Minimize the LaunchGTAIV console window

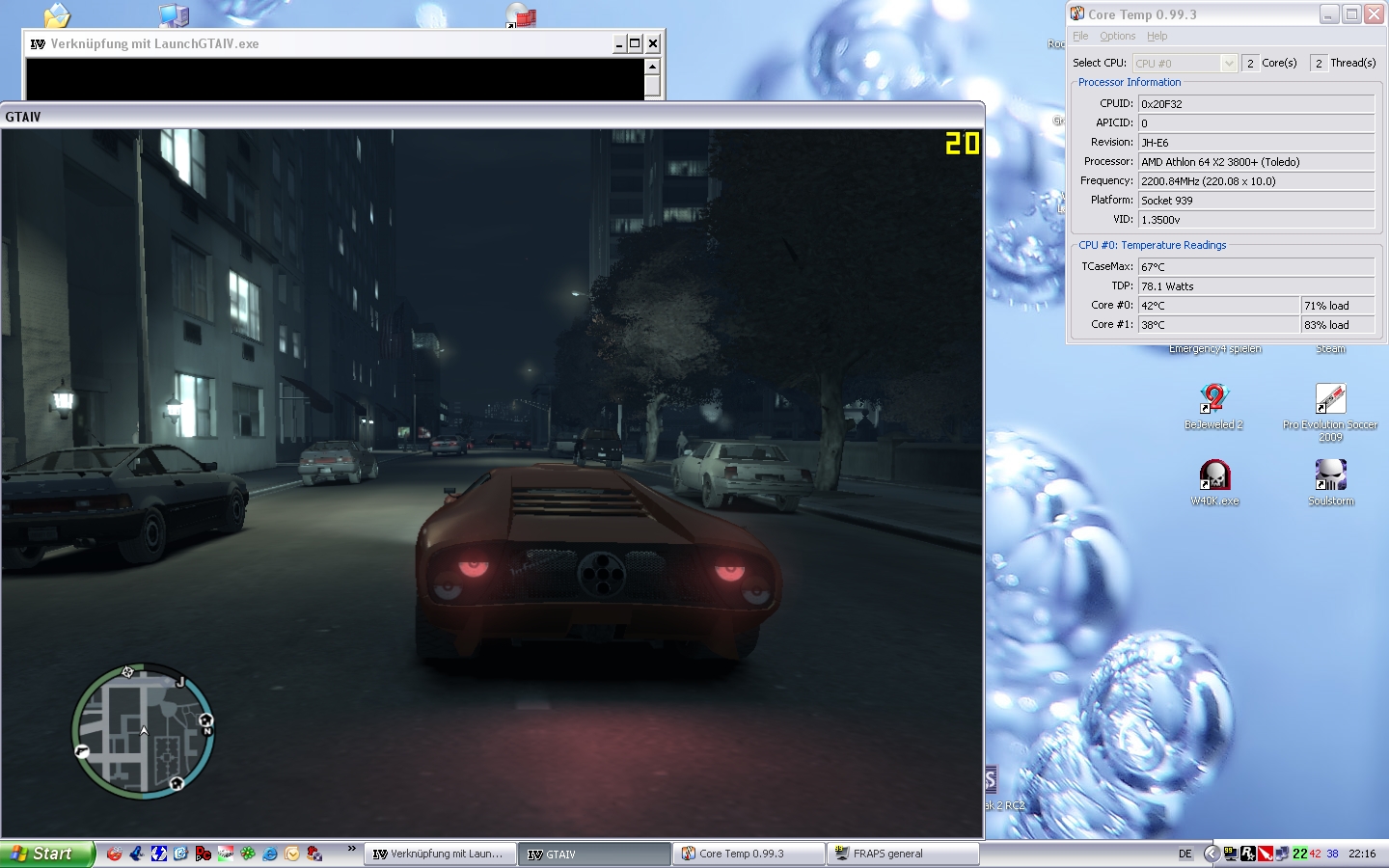pyautogui.click(x=618, y=43)
